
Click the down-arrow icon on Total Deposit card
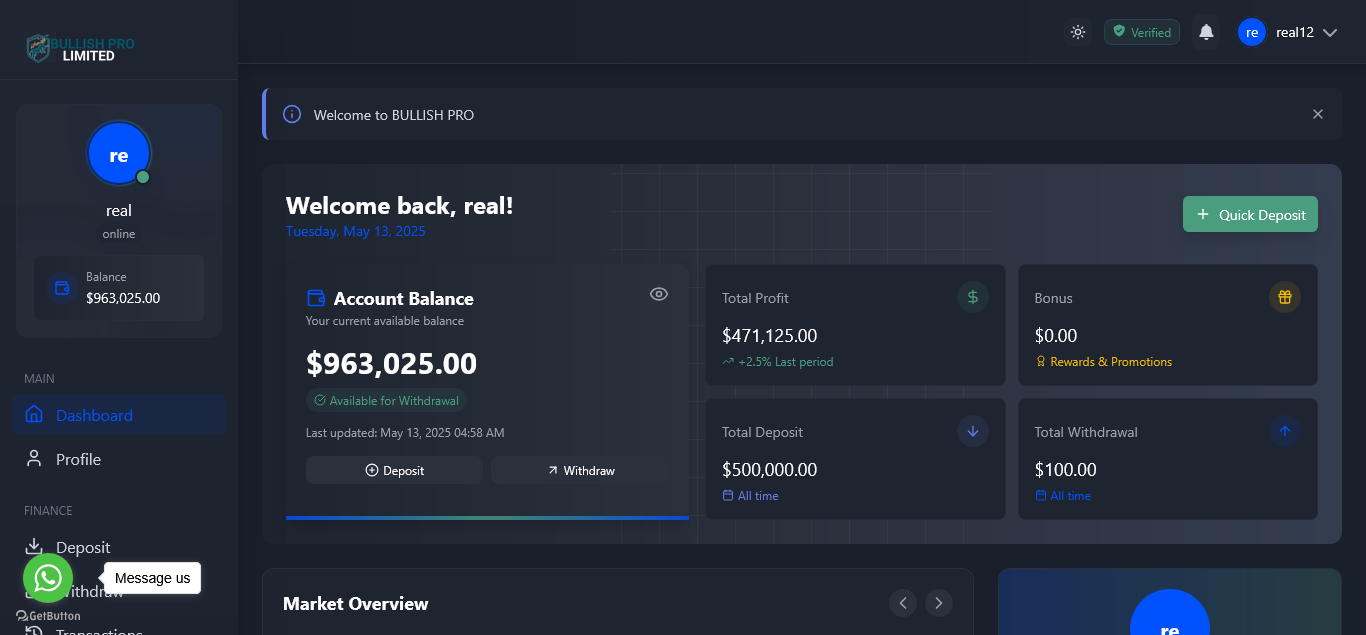(x=972, y=431)
